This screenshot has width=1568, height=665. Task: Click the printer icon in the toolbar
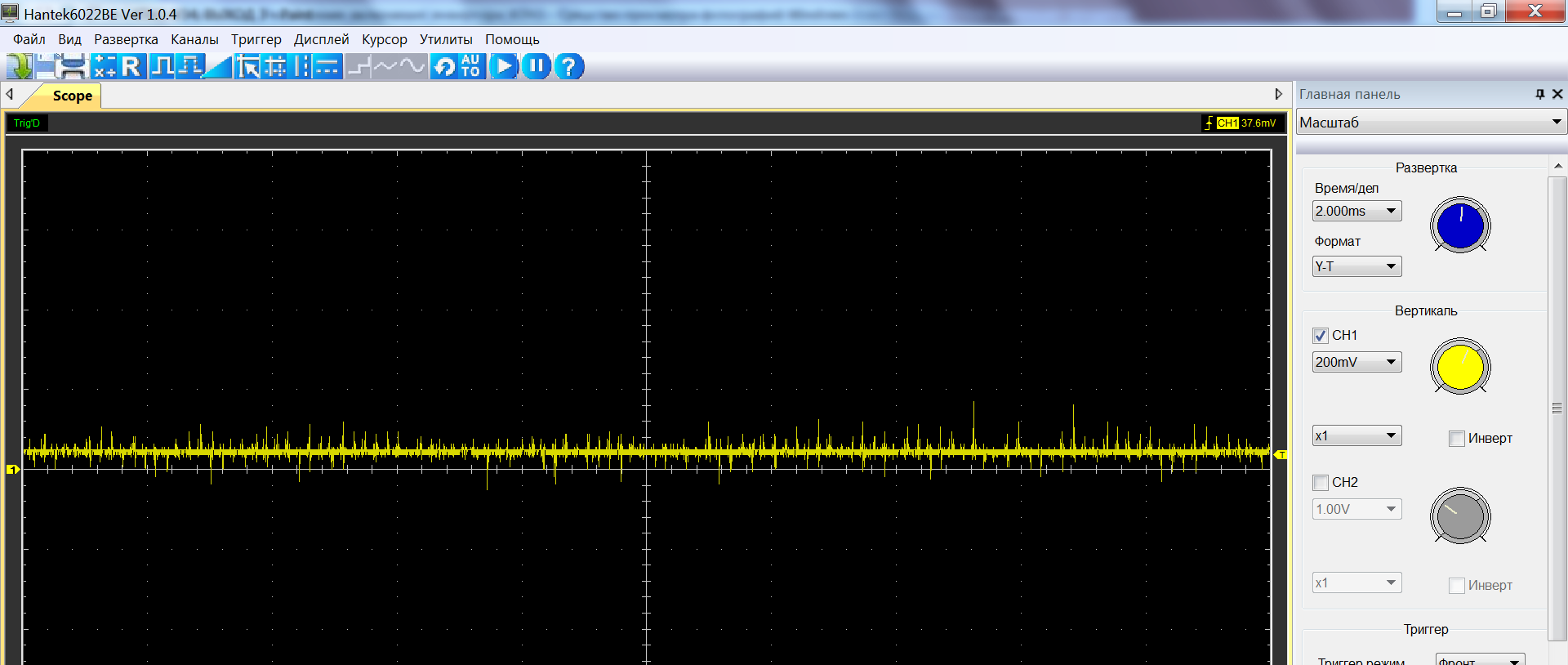point(73,66)
